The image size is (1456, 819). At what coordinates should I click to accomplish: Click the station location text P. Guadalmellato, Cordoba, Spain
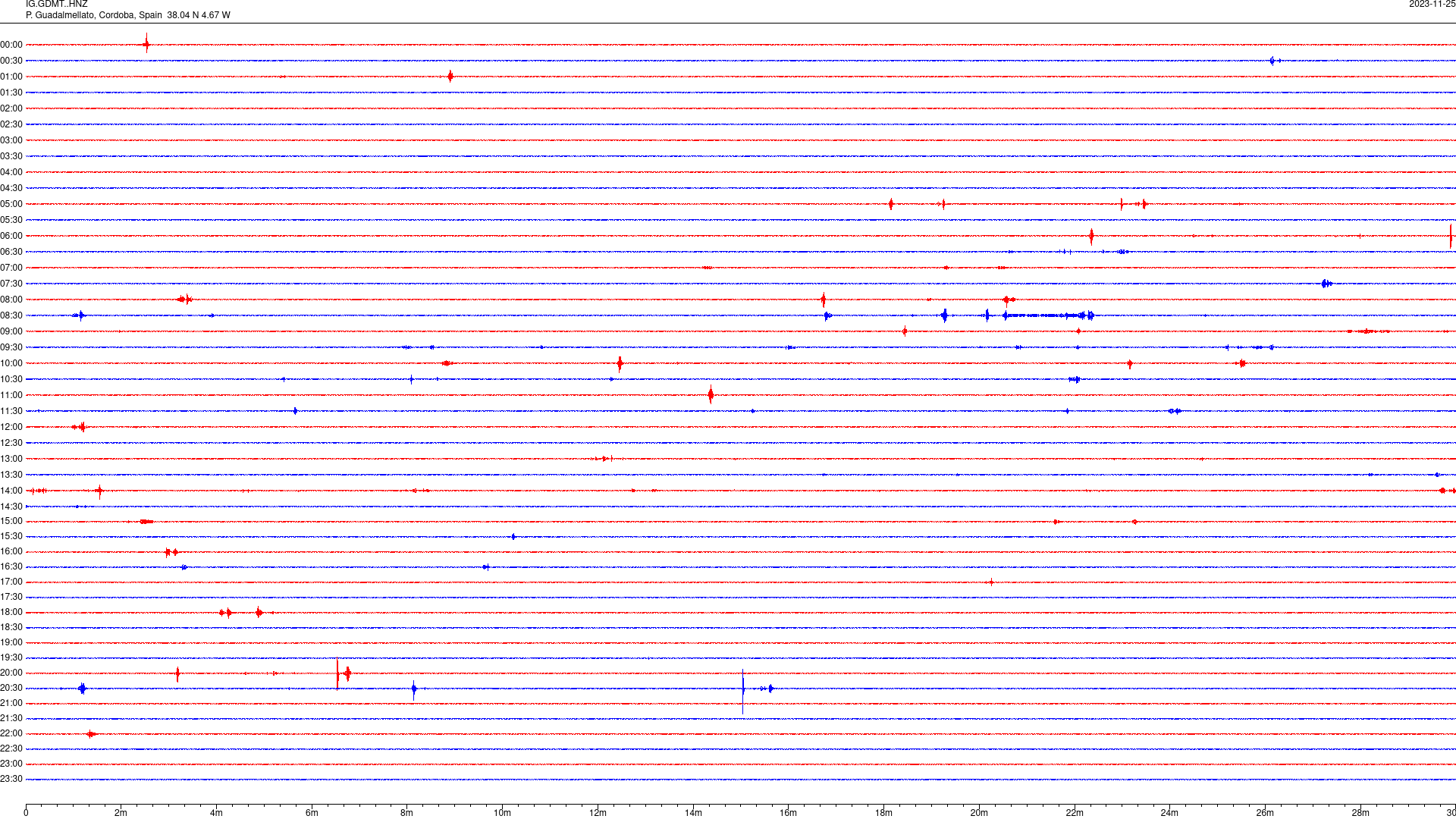(94, 15)
